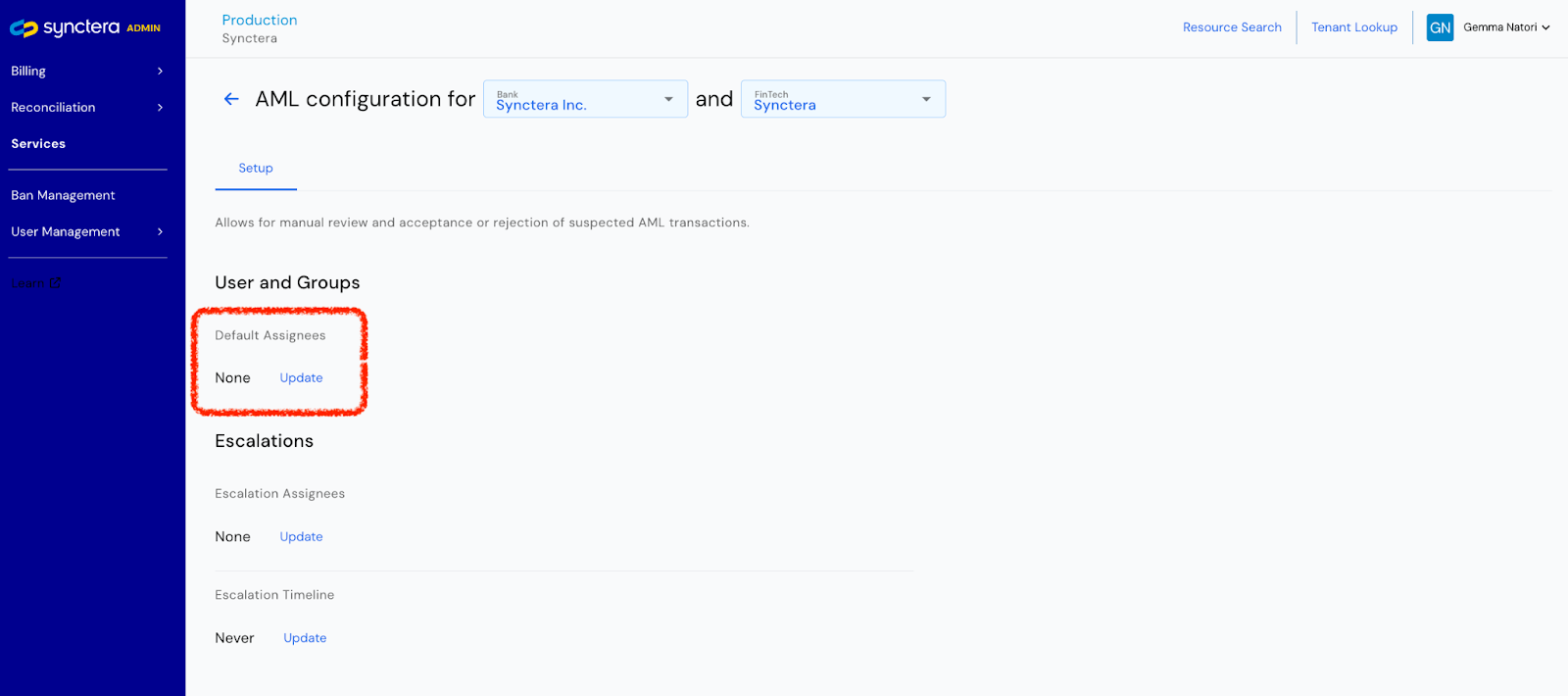The width and height of the screenshot is (1568, 696).
Task: Click the Production environment label
Action: tap(260, 20)
